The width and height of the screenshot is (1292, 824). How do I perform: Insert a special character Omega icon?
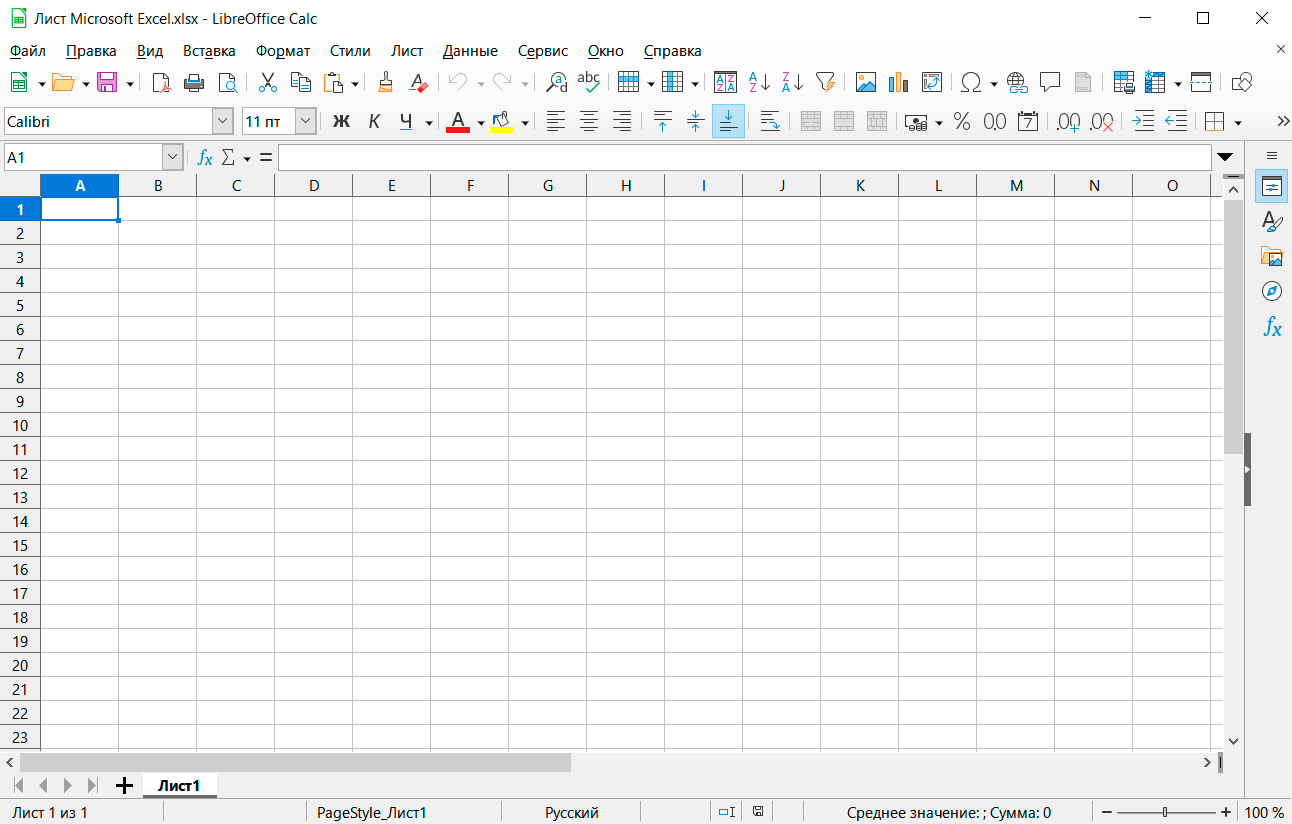970,83
